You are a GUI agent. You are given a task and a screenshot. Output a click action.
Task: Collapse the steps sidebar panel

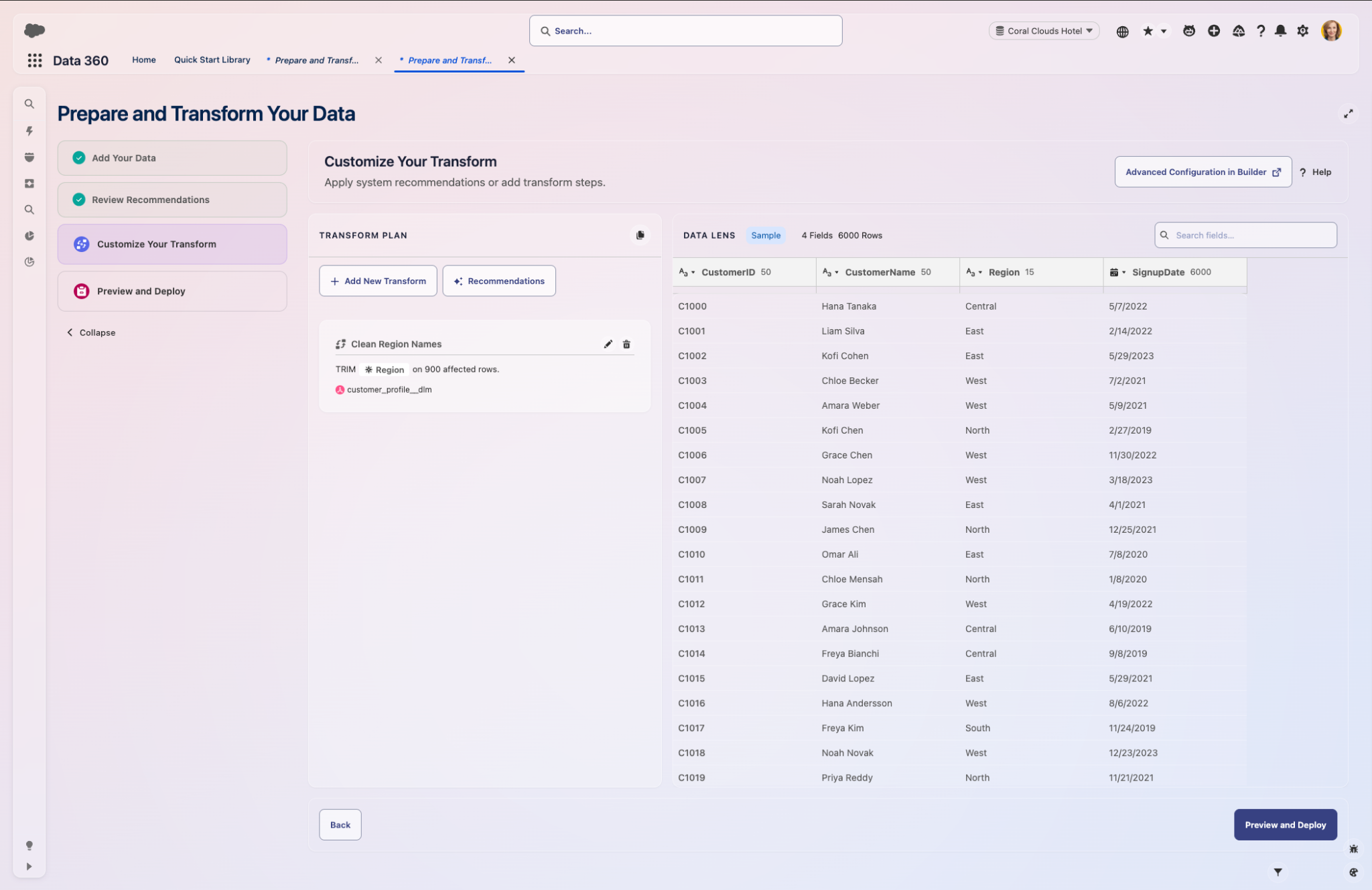click(91, 332)
